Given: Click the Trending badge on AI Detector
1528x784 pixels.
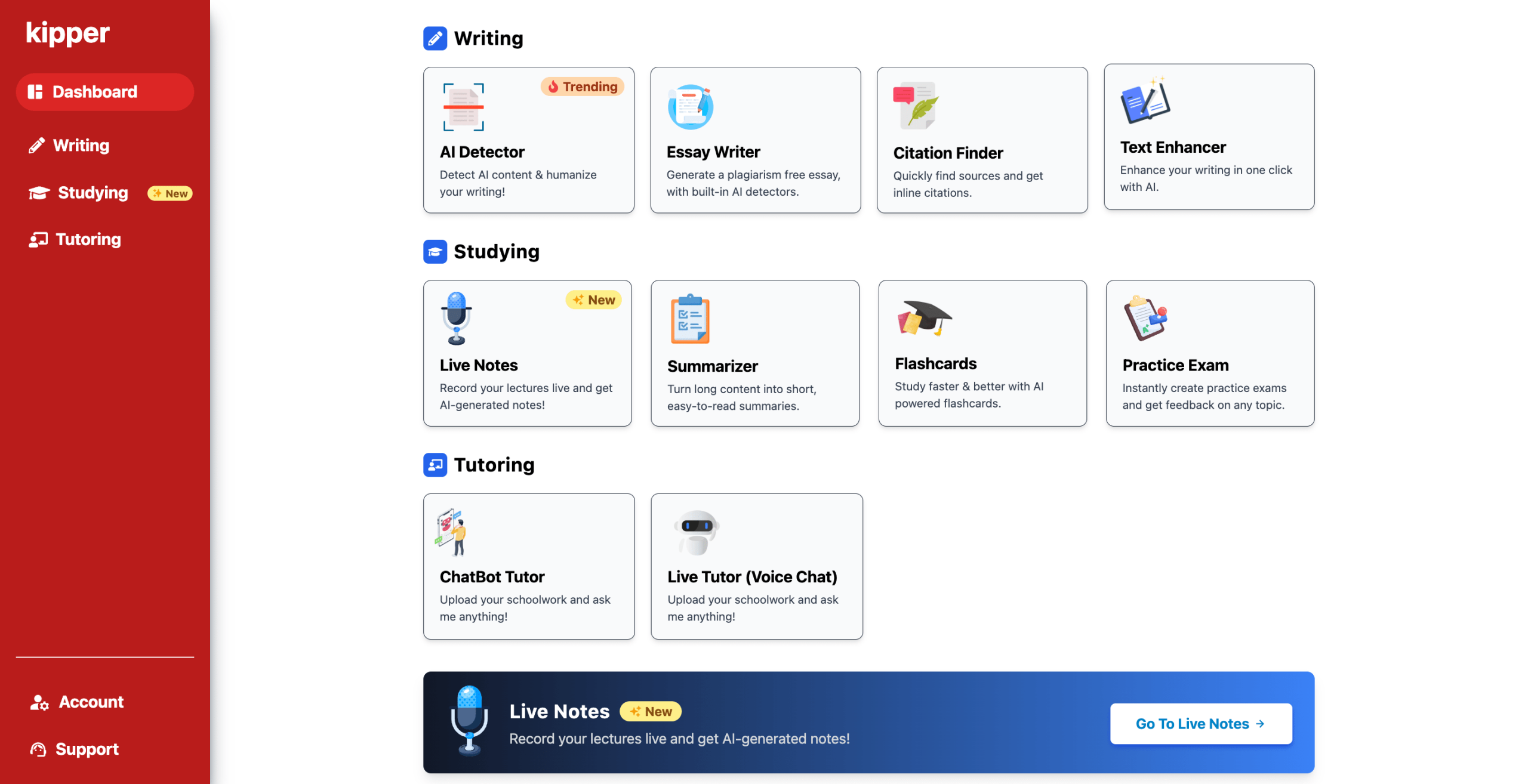Looking at the screenshot, I should (582, 87).
